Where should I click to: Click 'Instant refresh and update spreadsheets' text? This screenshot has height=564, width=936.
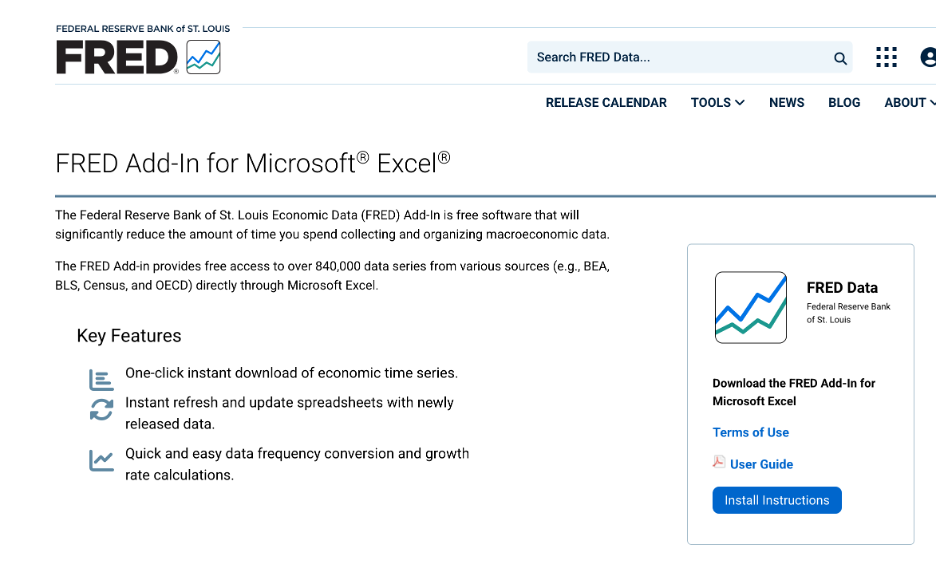click(x=290, y=413)
